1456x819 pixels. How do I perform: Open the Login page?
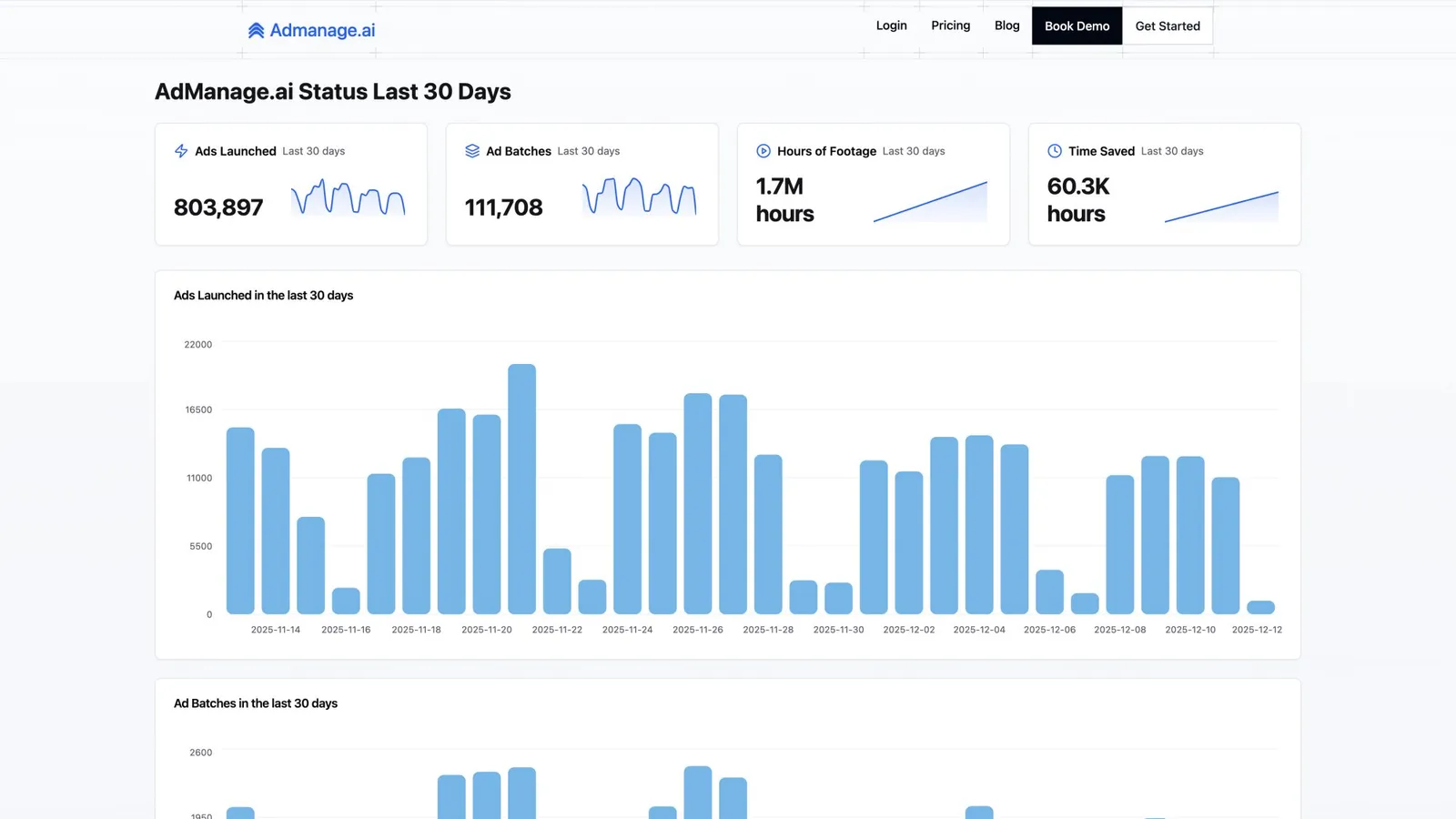pos(891,25)
